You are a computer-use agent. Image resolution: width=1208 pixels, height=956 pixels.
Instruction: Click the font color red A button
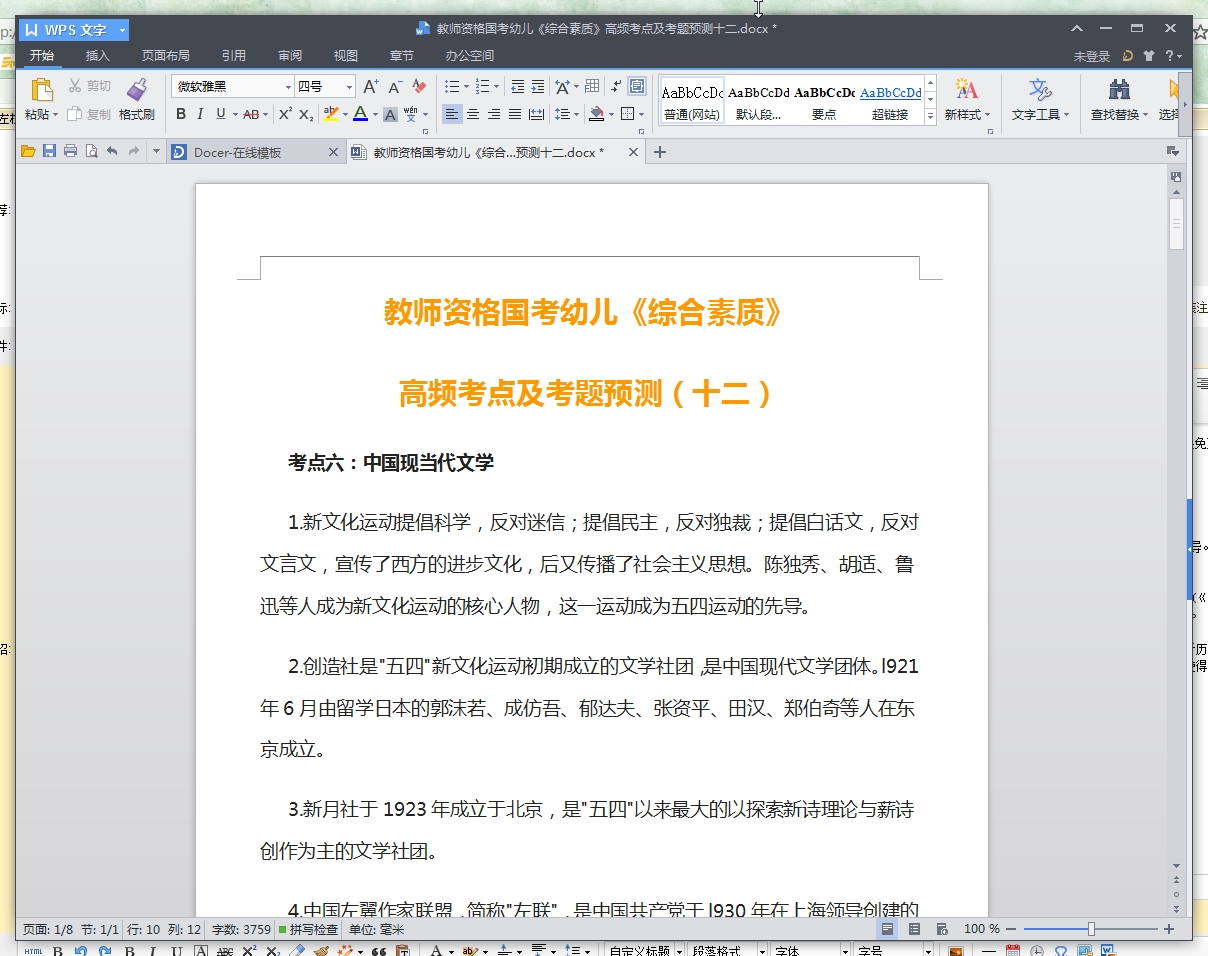tap(359, 114)
